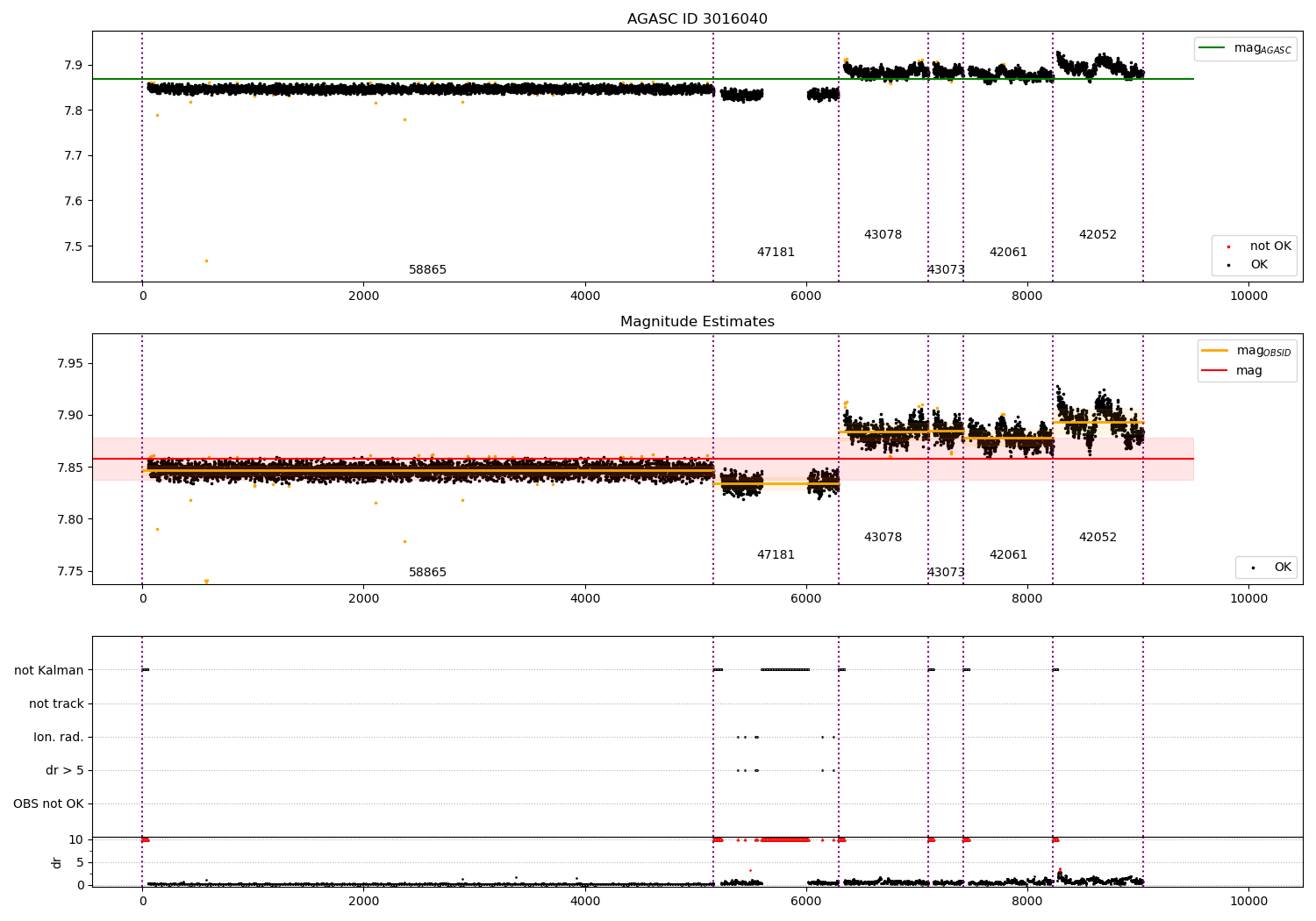
Task: Click the 'OBS not OK' axis label
Action: point(48,804)
